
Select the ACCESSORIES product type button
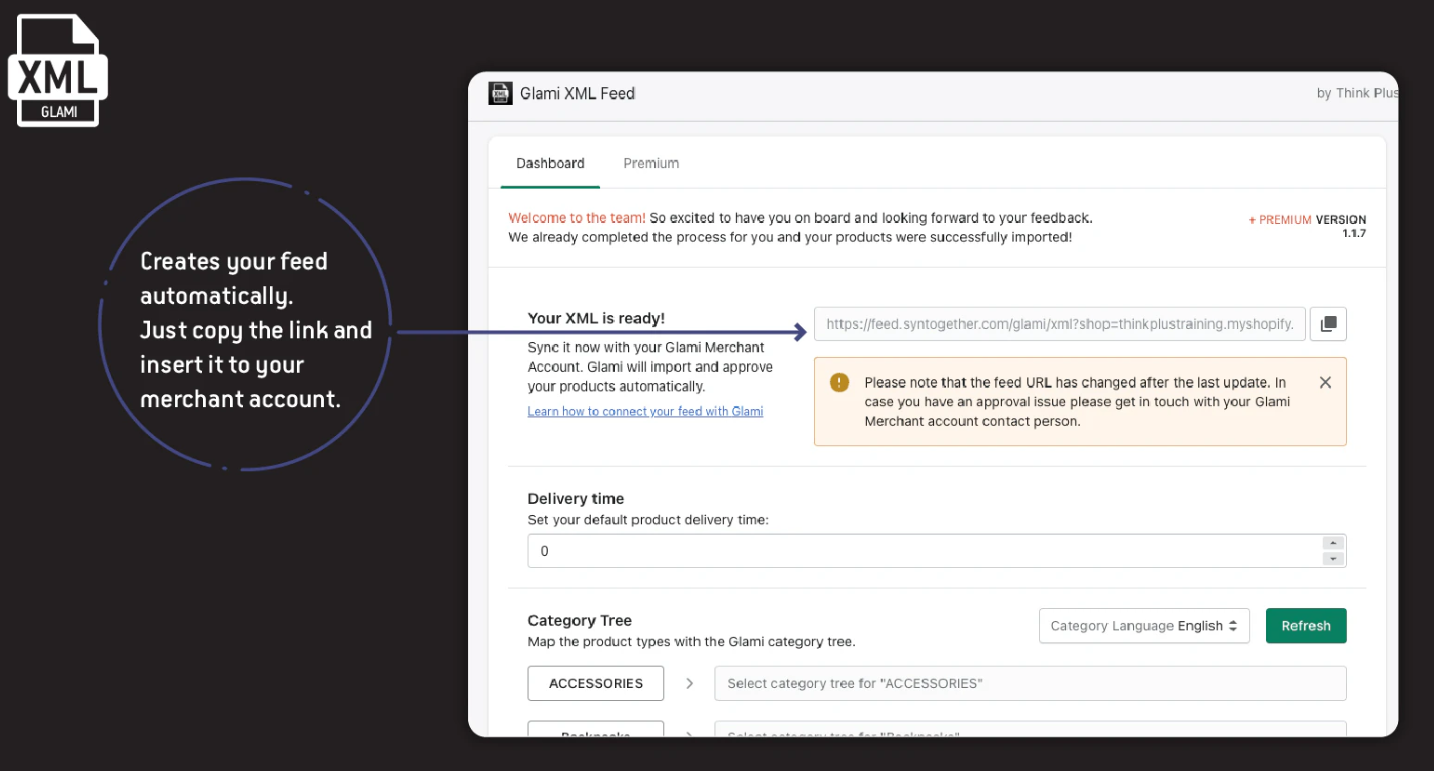(x=596, y=683)
